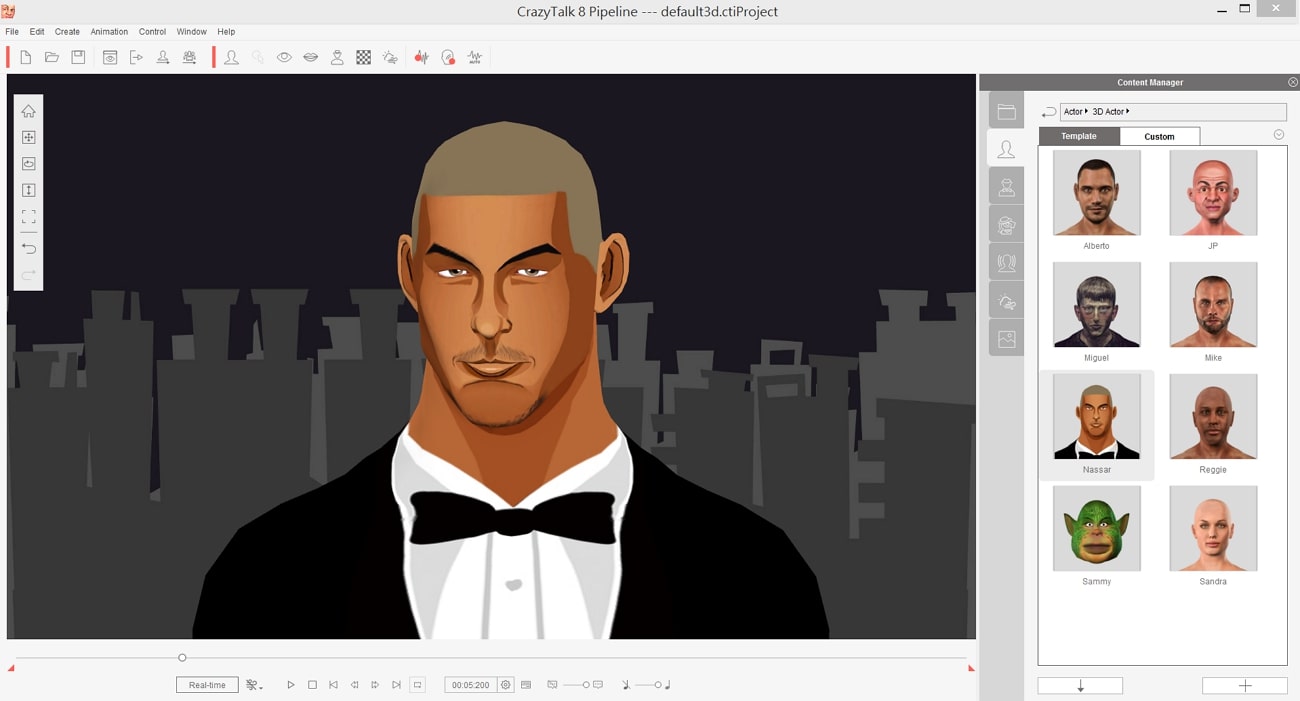Click the Eye Settings icon in toolbar
This screenshot has width=1300, height=701.
click(x=284, y=58)
